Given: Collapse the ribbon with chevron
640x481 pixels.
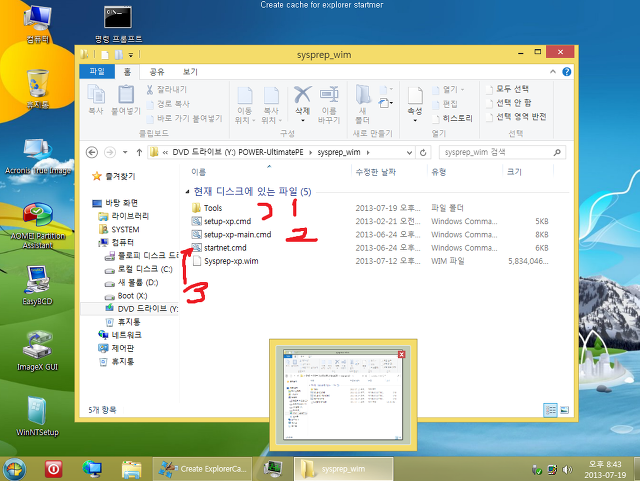Looking at the screenshot, I should (x=553, y=71).
